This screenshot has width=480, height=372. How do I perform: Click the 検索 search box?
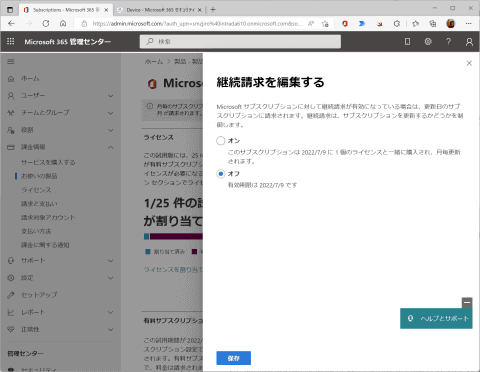pyautogui.click(x=240, y=42)
